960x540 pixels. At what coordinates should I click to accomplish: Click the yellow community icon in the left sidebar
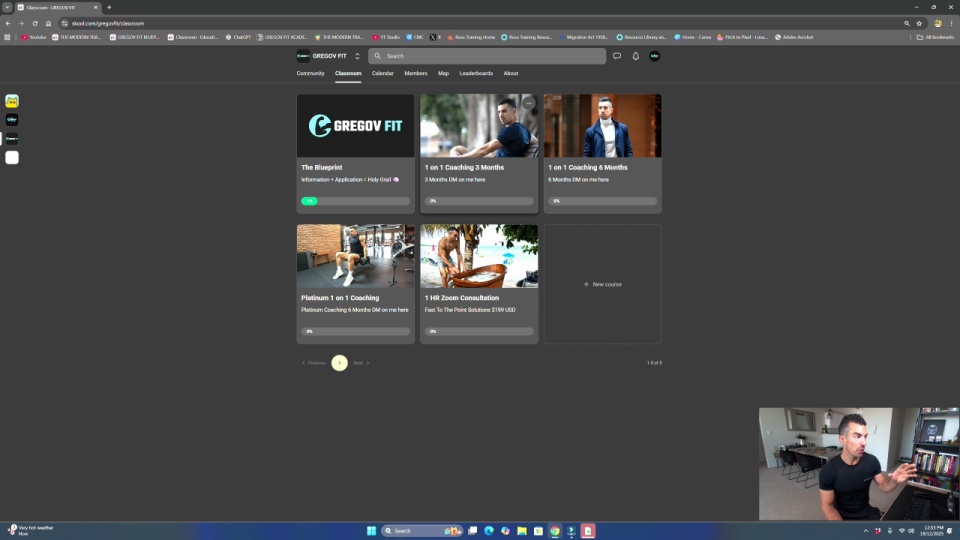[x=12, y=101]
